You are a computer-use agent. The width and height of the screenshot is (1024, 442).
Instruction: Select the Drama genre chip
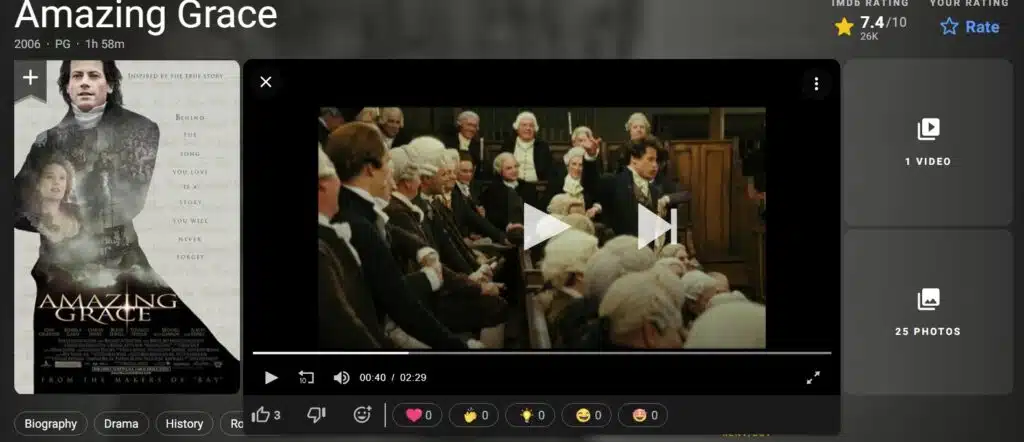pyautogui.click(x=121, y=424)
